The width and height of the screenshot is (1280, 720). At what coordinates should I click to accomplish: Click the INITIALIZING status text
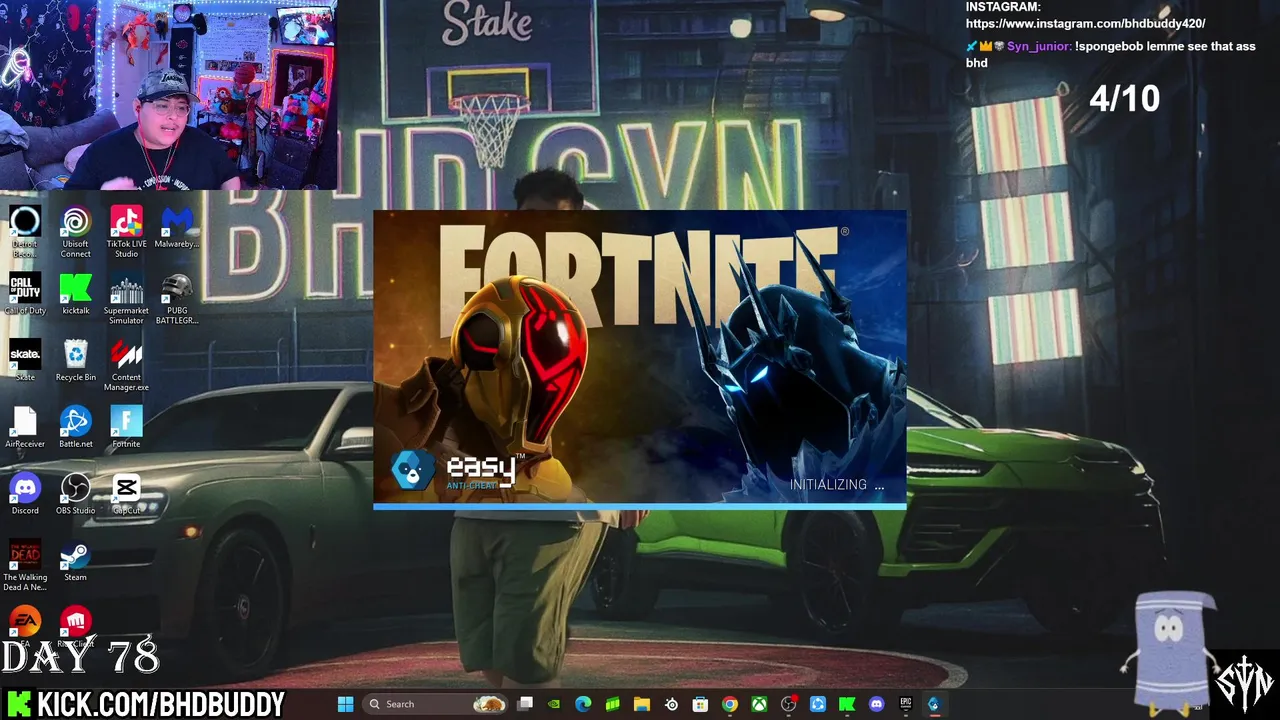click(837, 484)
